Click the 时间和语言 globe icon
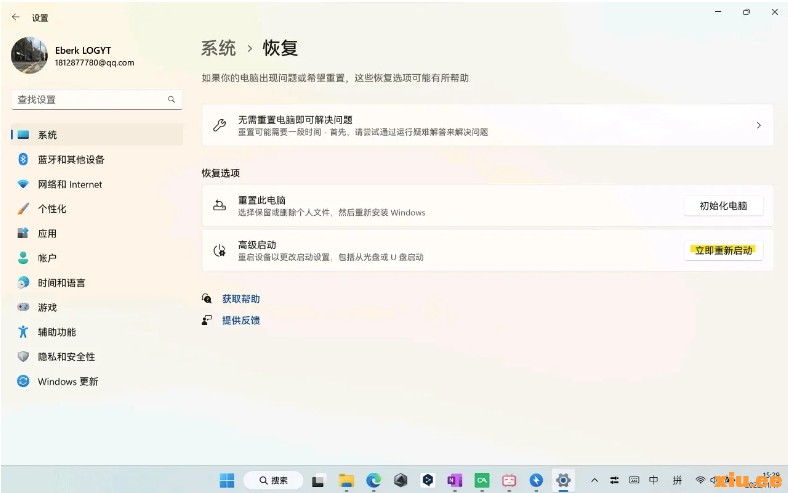Viewport: 788px width, 493px height. coord(23,283)
